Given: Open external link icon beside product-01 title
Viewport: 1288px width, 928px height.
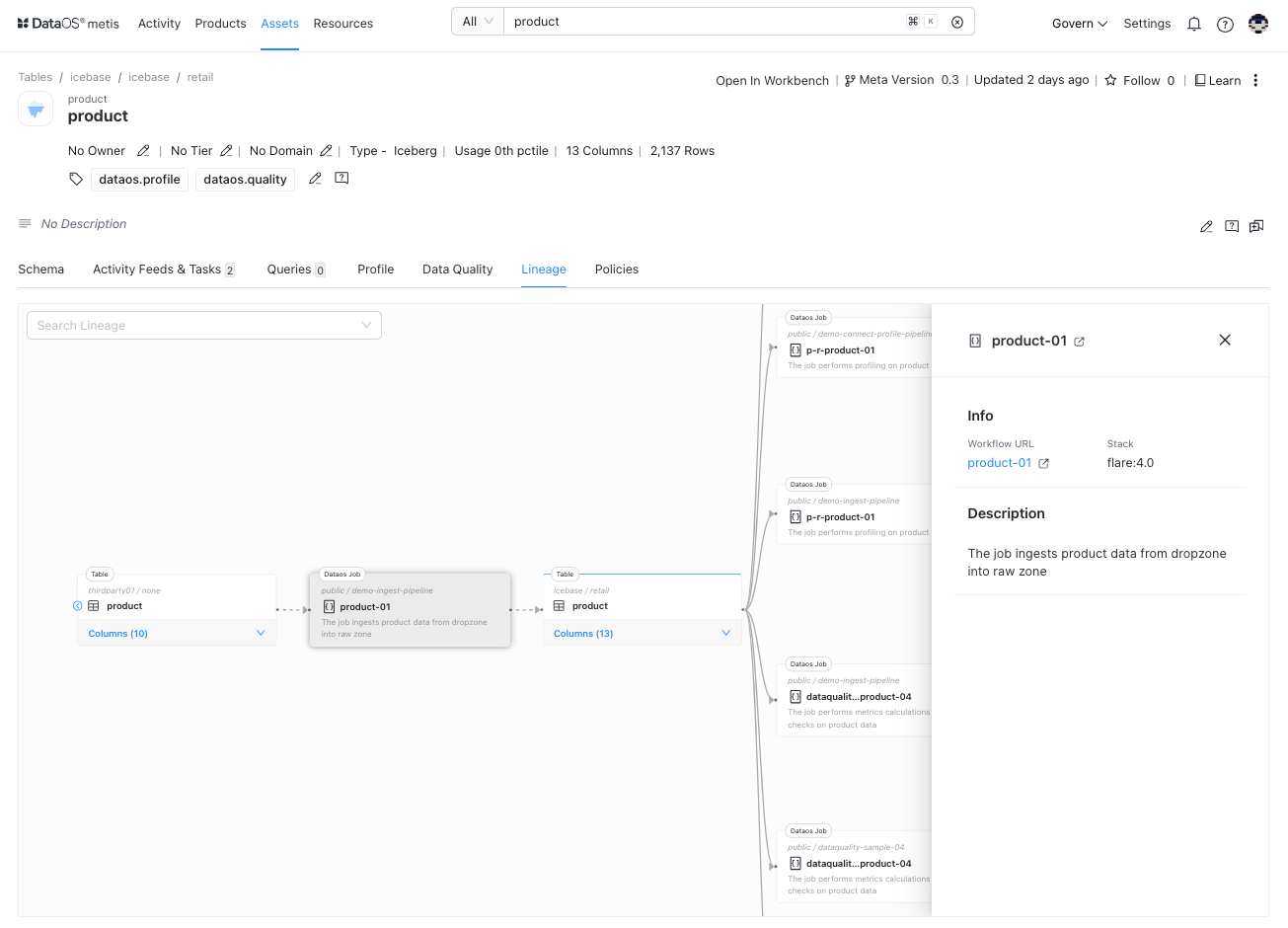Looking at the screenshot, I should coord(1079,342).
